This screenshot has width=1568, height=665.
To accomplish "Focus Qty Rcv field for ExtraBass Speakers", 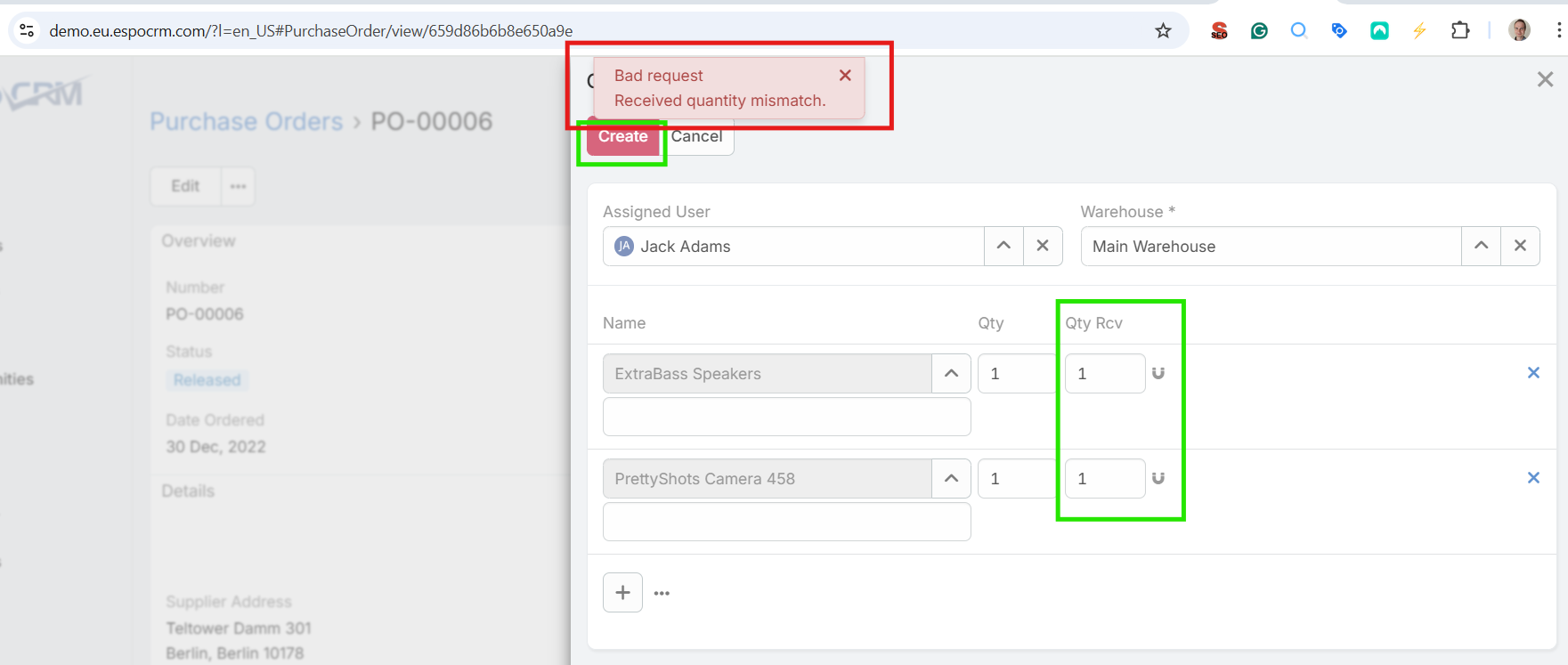I will tap(1104, 374).
